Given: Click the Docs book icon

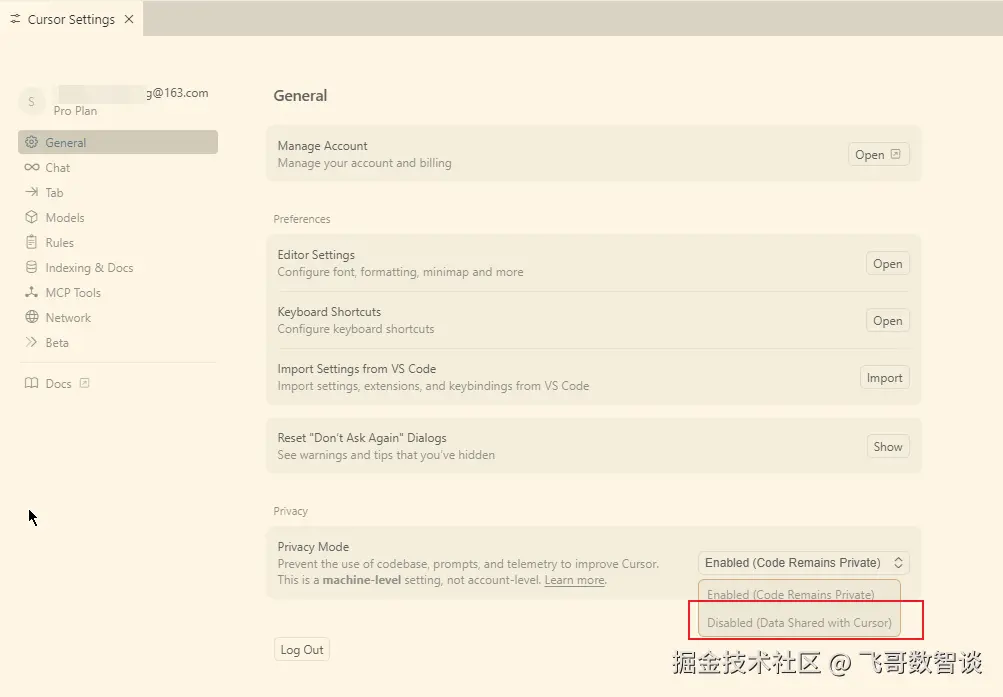Looking at the screenshot, I should (31, 383).
